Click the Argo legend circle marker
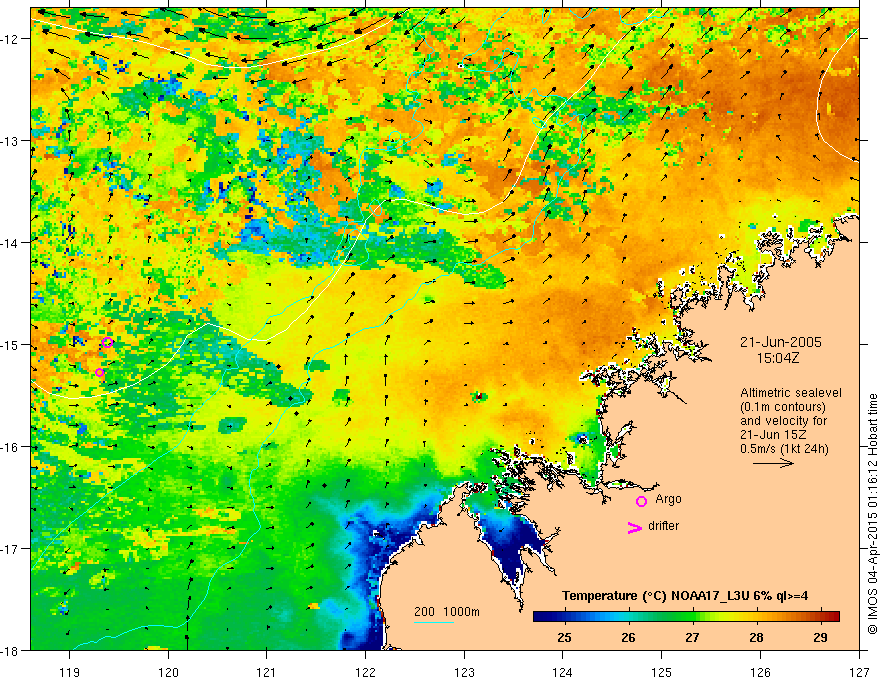This screenshot has height=680, width=880. [641, 501]
